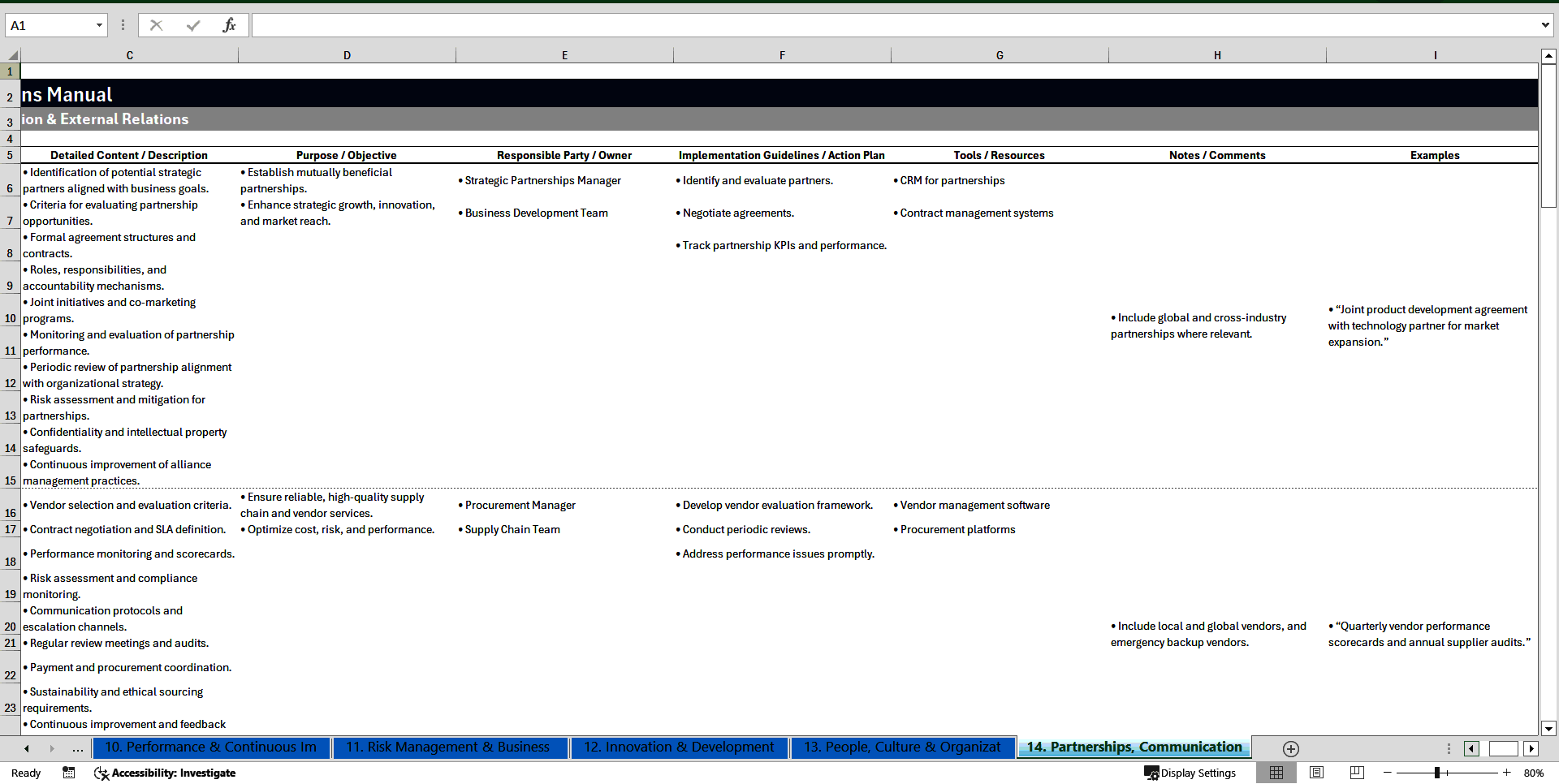Open Page Layout view from status bar

pos(1316,773)
